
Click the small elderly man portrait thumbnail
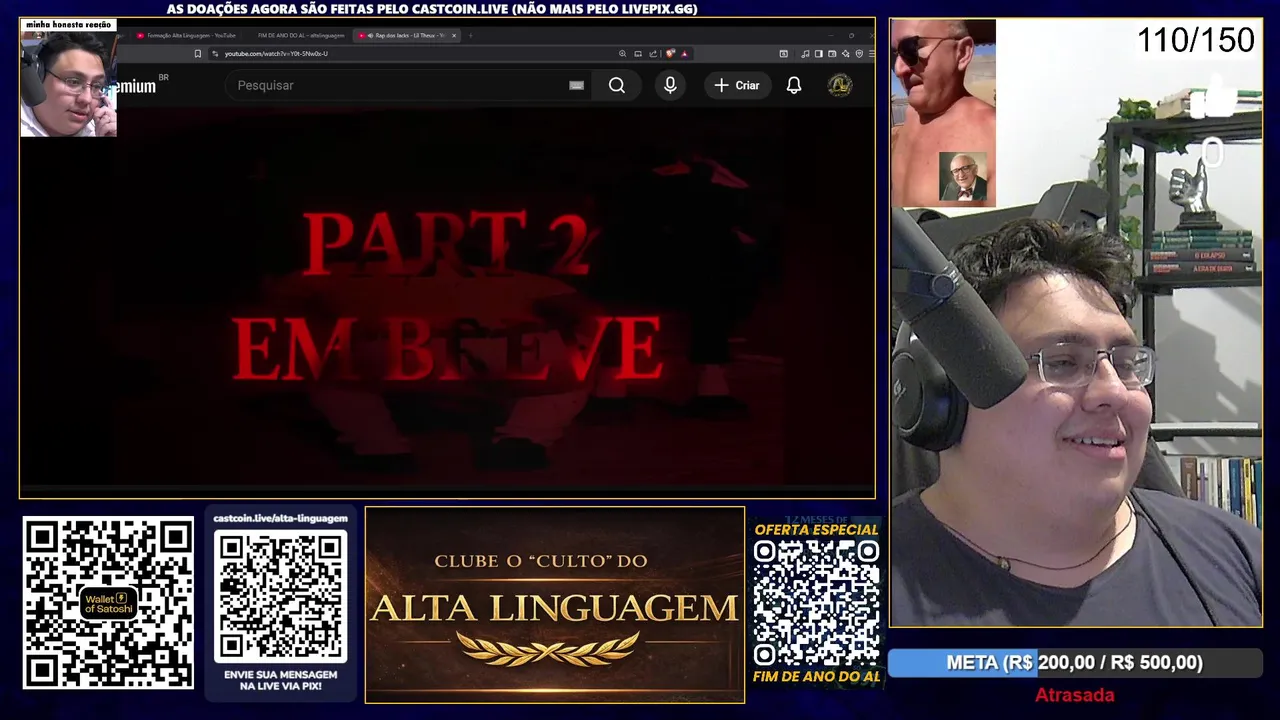coord(964,177)
